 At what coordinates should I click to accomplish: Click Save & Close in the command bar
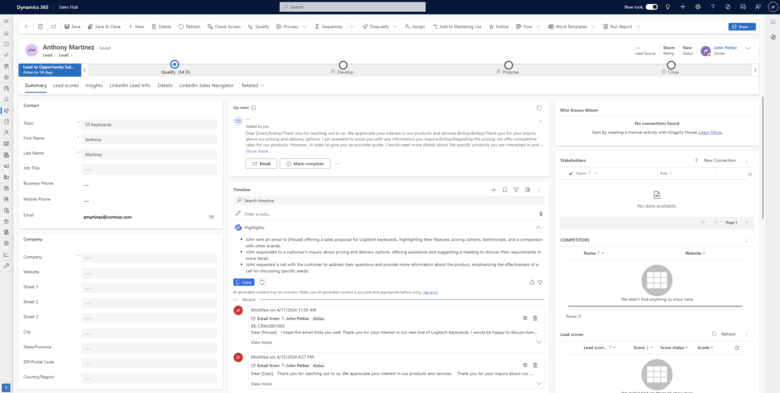pyautogui.click(x=104, y=27)
